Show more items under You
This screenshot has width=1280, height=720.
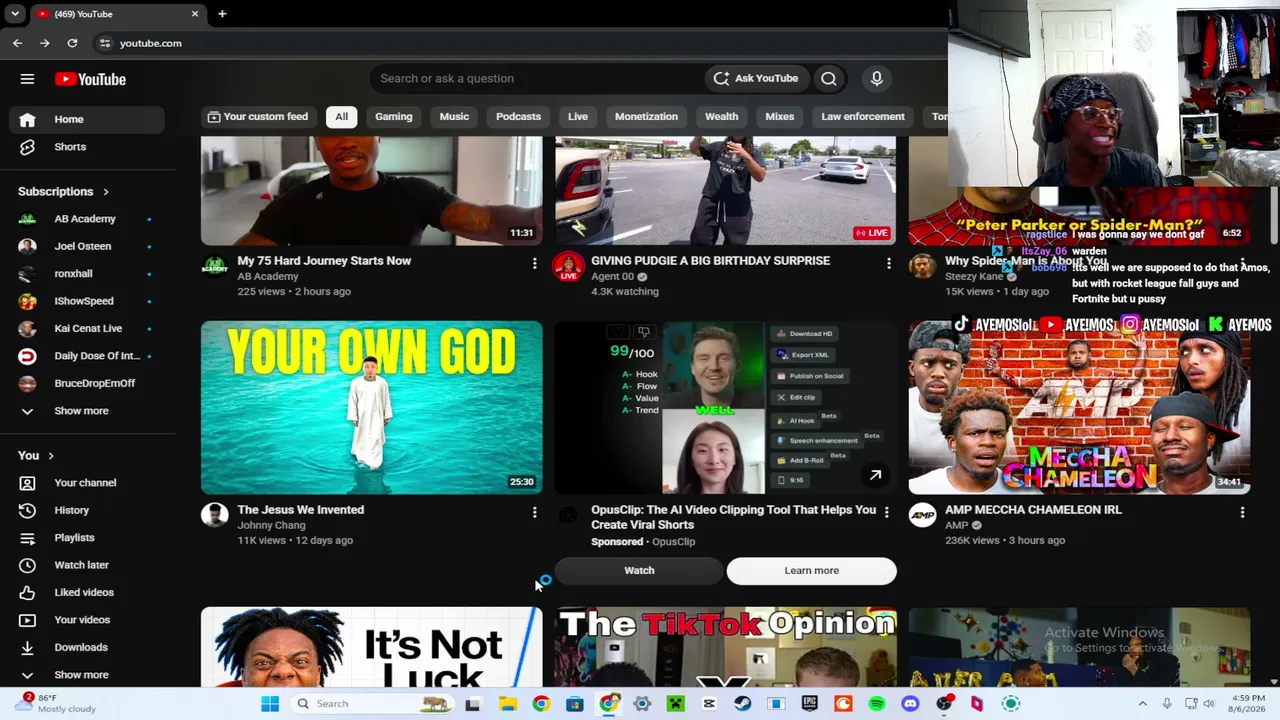tap(87, 675)
